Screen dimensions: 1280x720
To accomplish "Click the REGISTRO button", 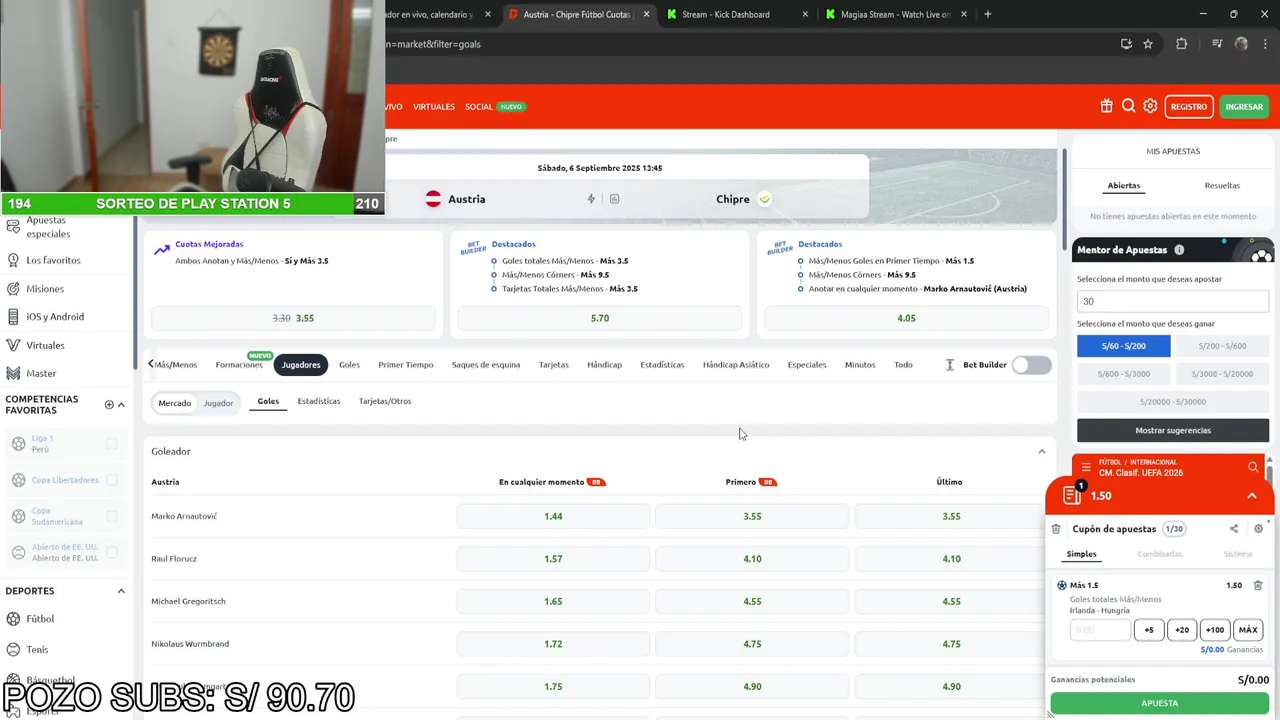I will click(x=1189, y=107).
